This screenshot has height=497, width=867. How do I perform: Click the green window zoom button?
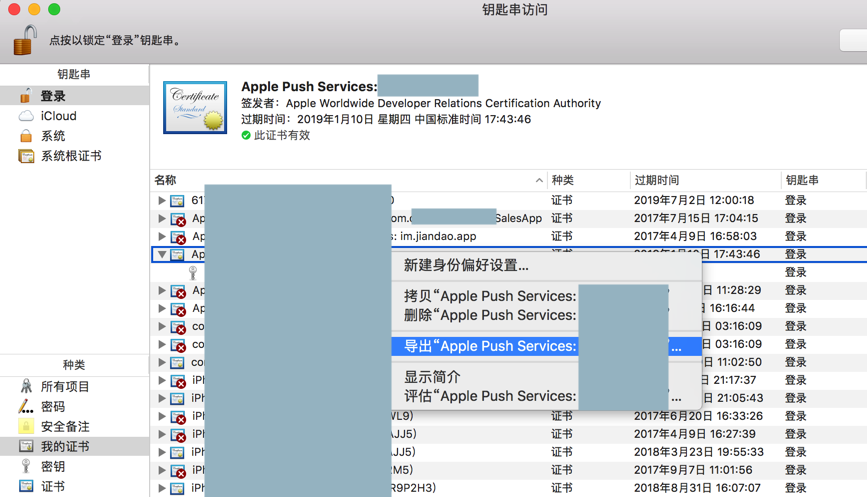(54, 9)
